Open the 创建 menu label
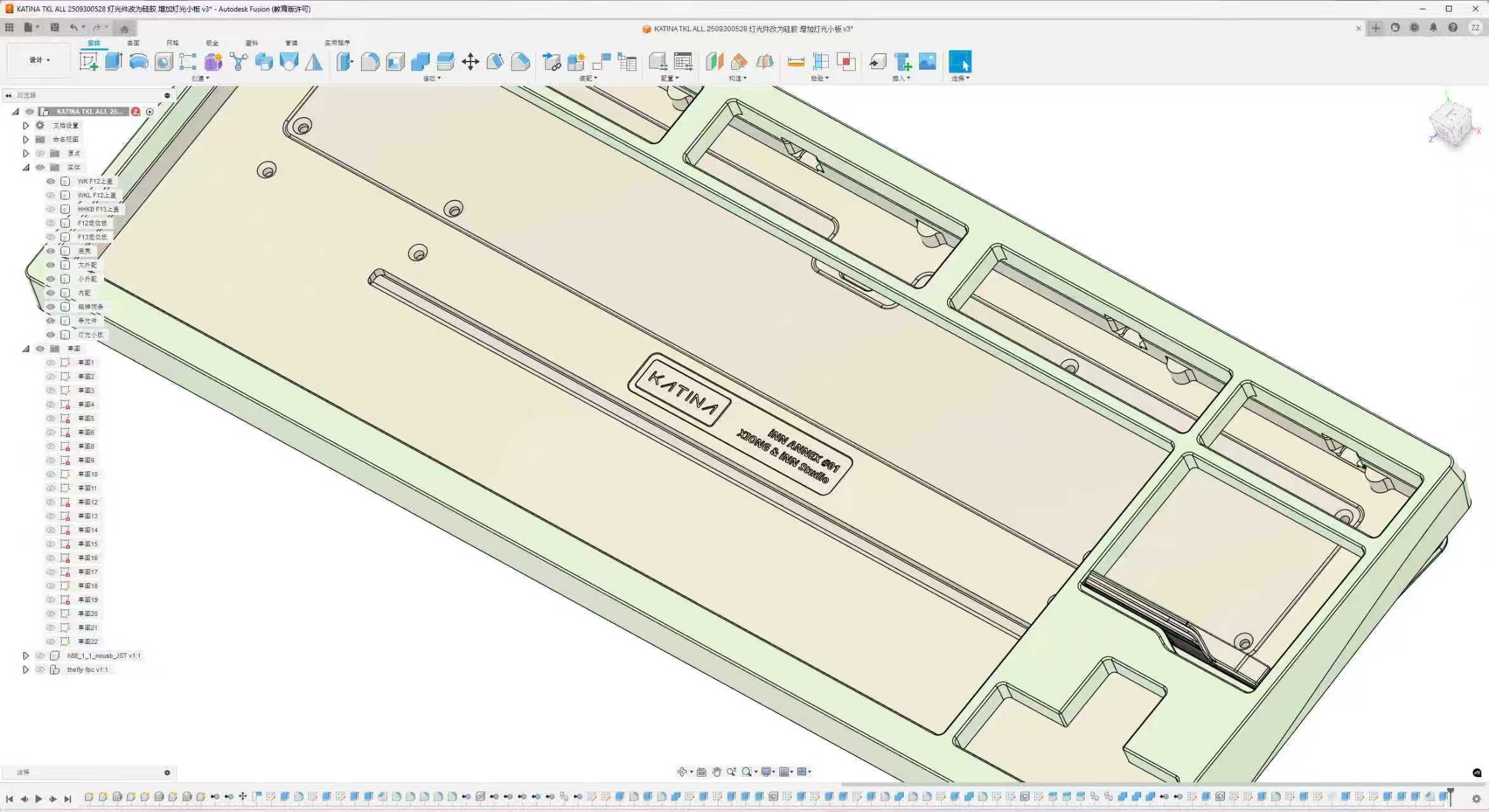Screen dimensions: 1489x812 (200, 79)
